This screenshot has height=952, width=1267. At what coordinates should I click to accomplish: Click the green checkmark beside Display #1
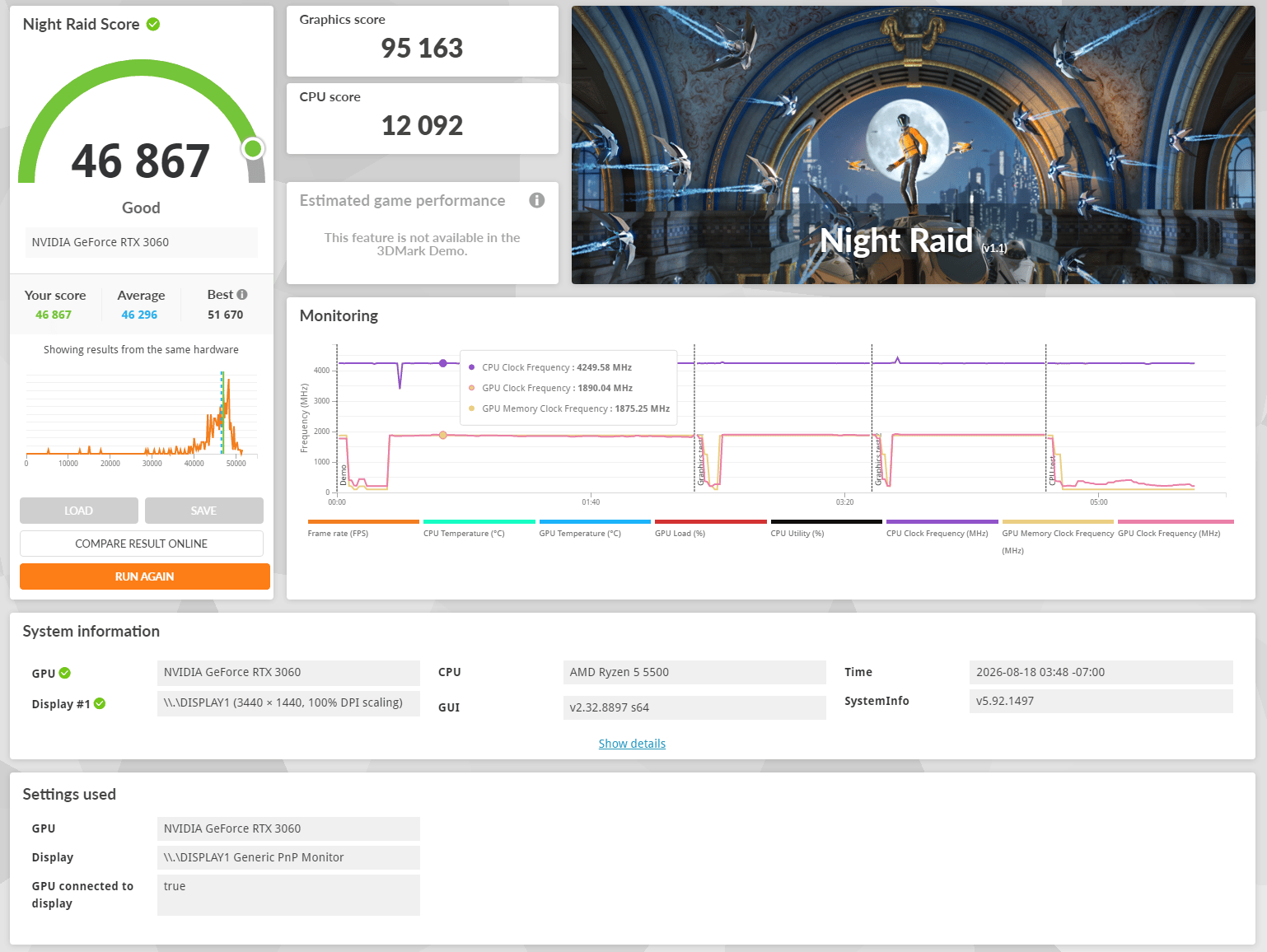tap(100, 703)
